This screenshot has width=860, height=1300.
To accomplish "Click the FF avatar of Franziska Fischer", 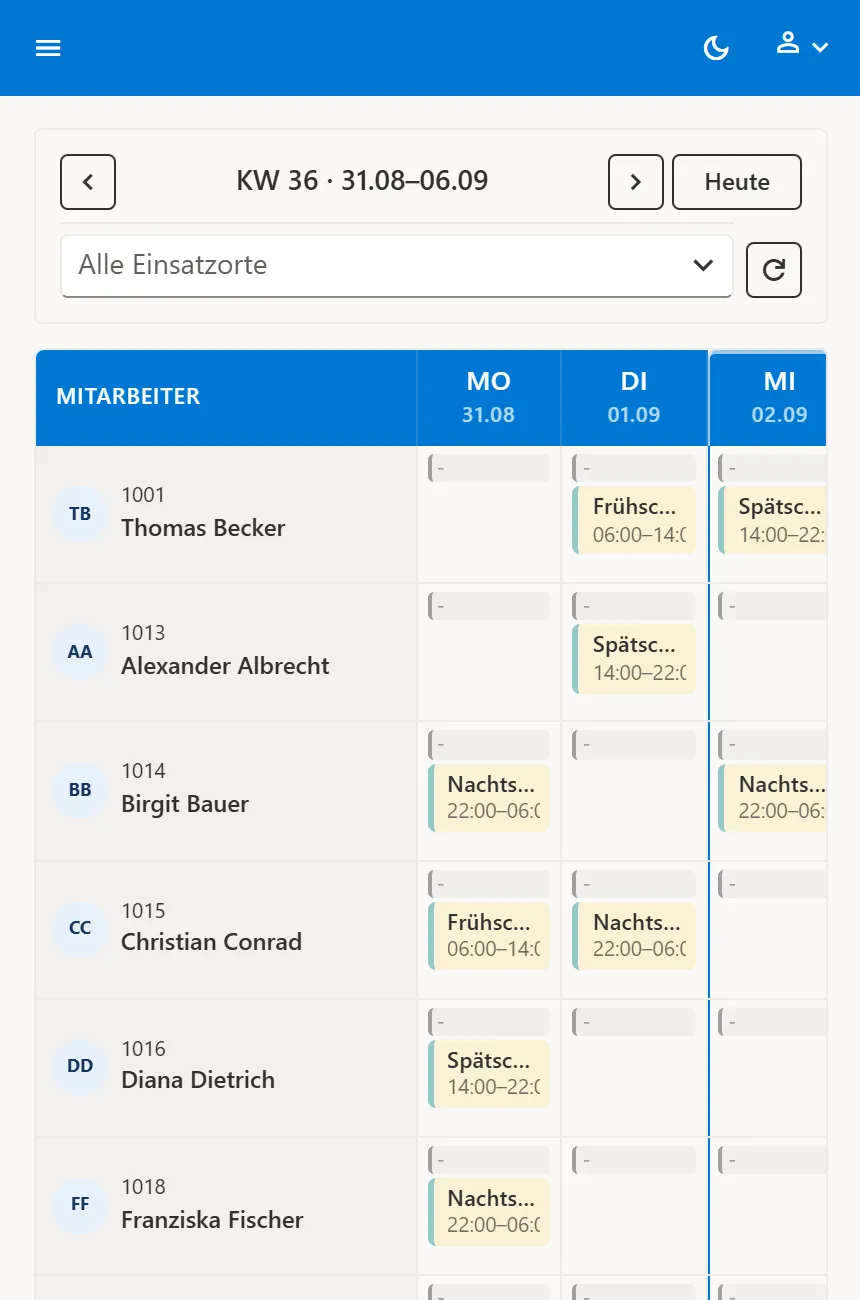I will coord(80,1204).
